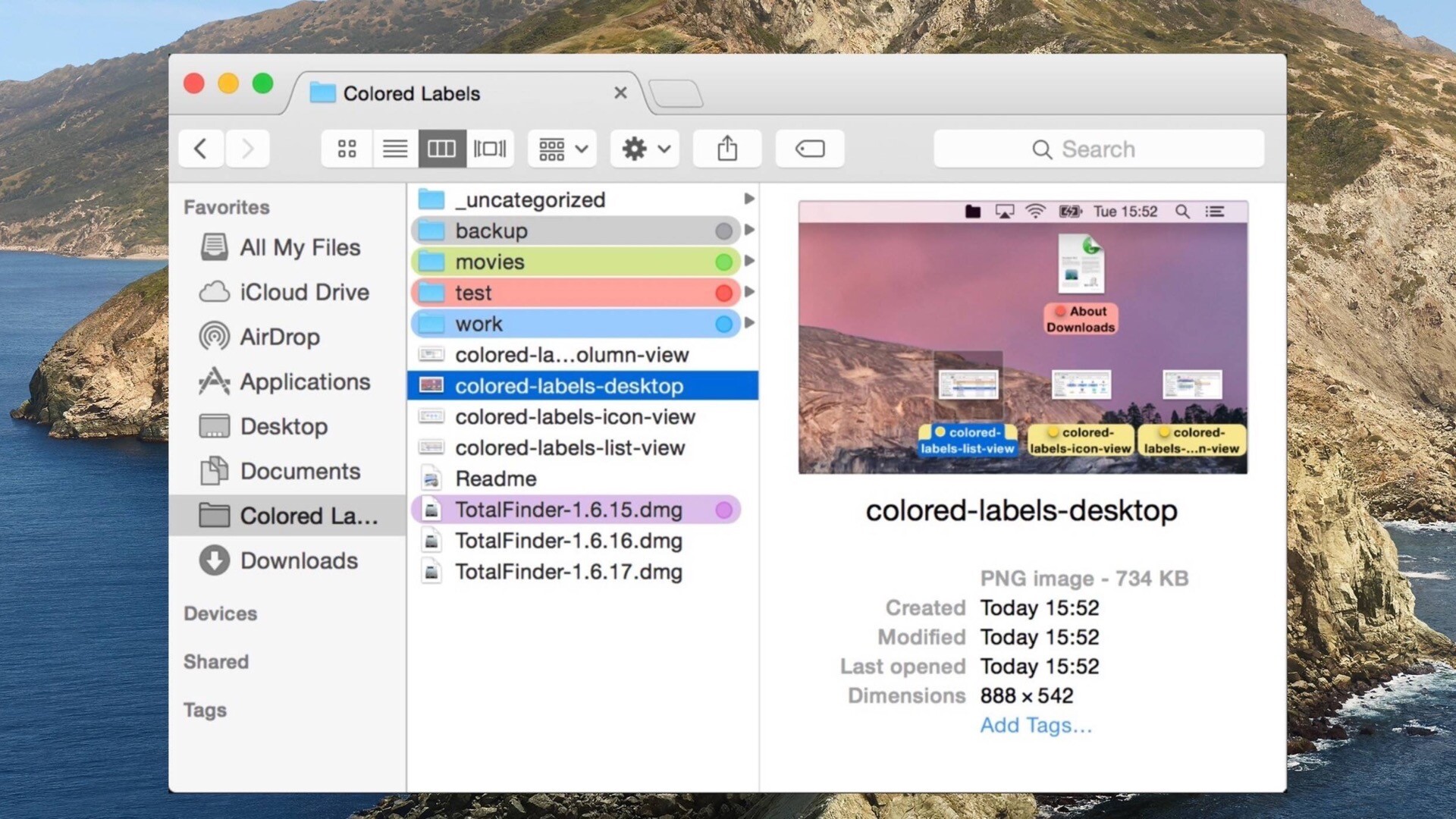Open Desktop from sidebar
Viewport: 1456px width, 819px height.
[287, 426]
